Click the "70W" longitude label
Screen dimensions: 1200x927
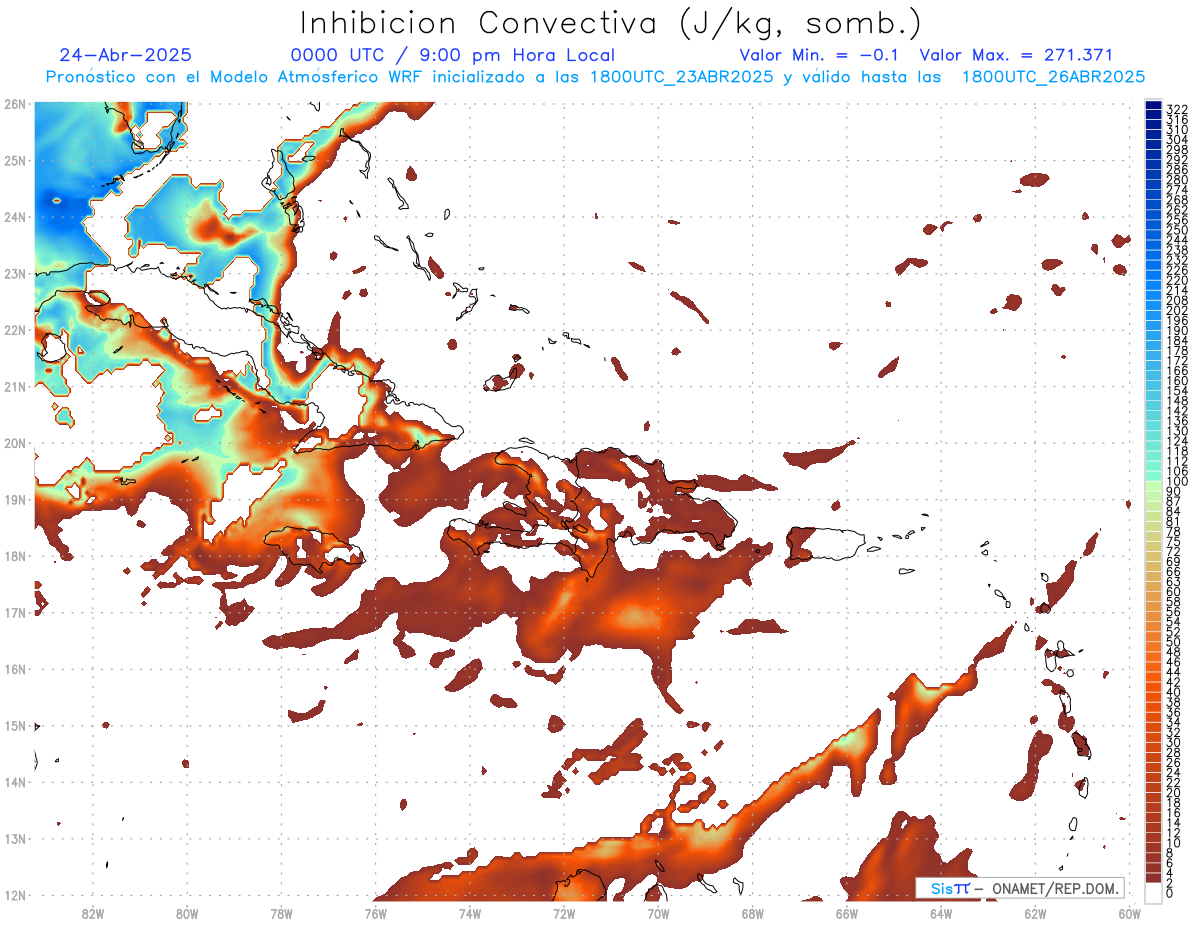658,913
